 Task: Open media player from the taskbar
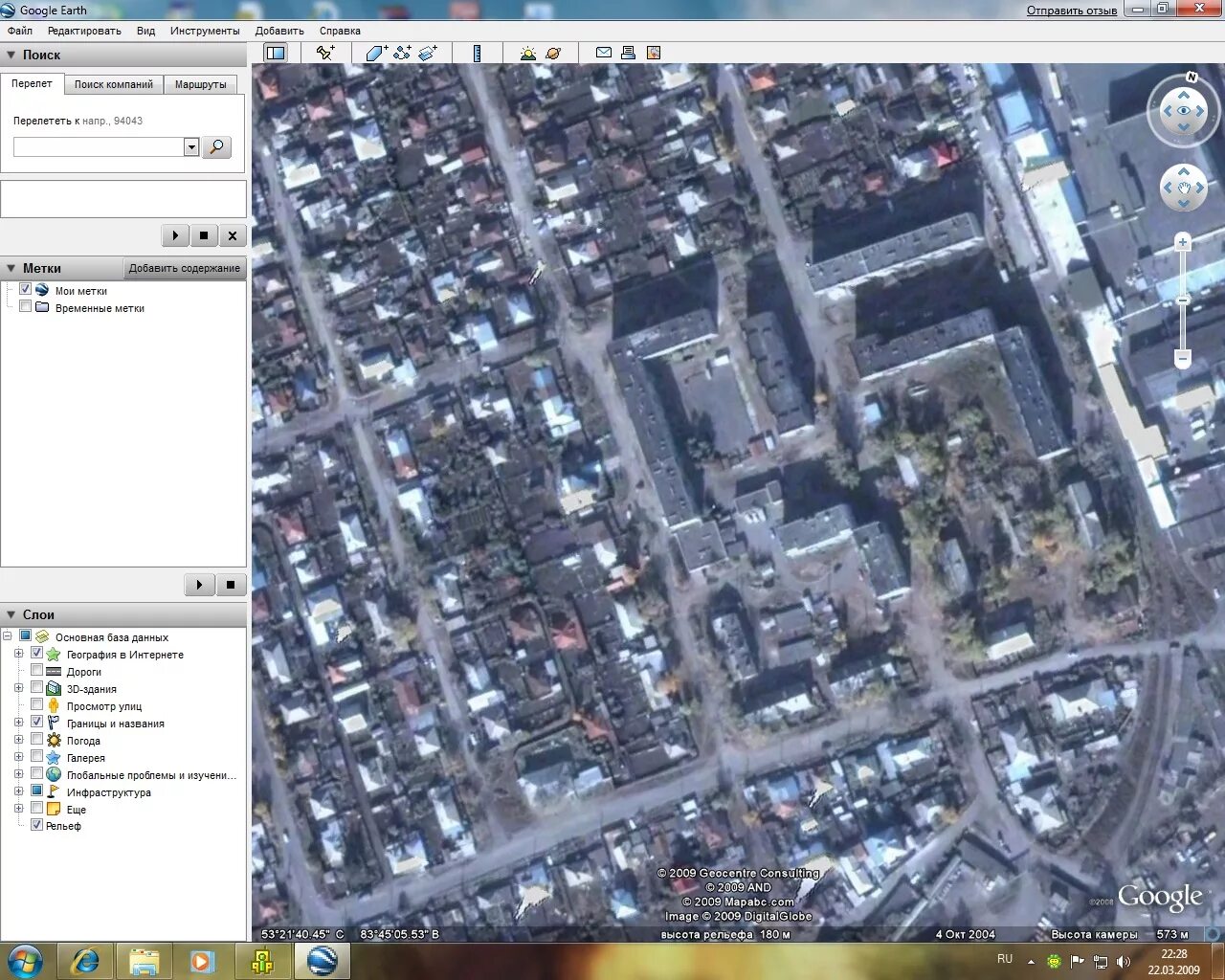(x=201, y=961)
